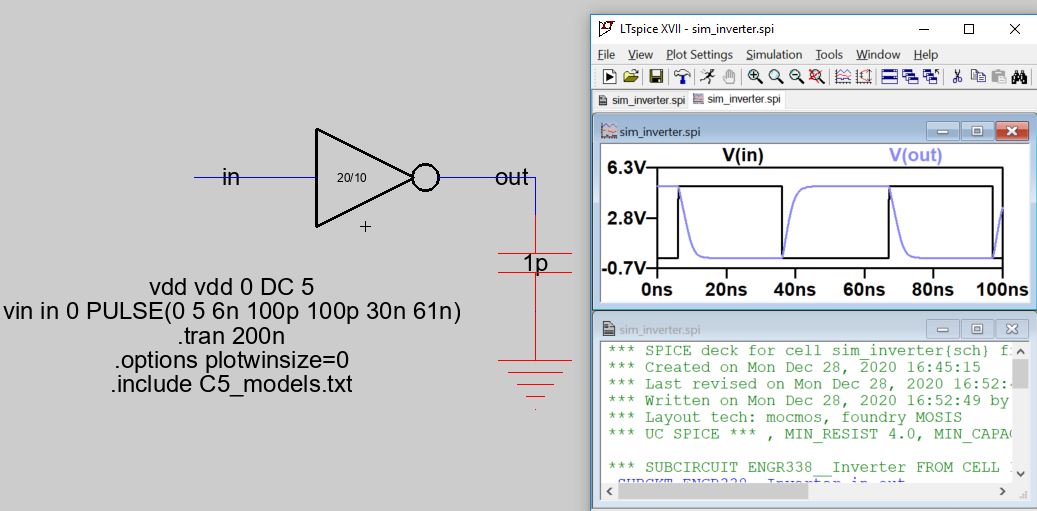Open the View menu
The height and width of the screenshot is (511, 1037).
(640, 54)
